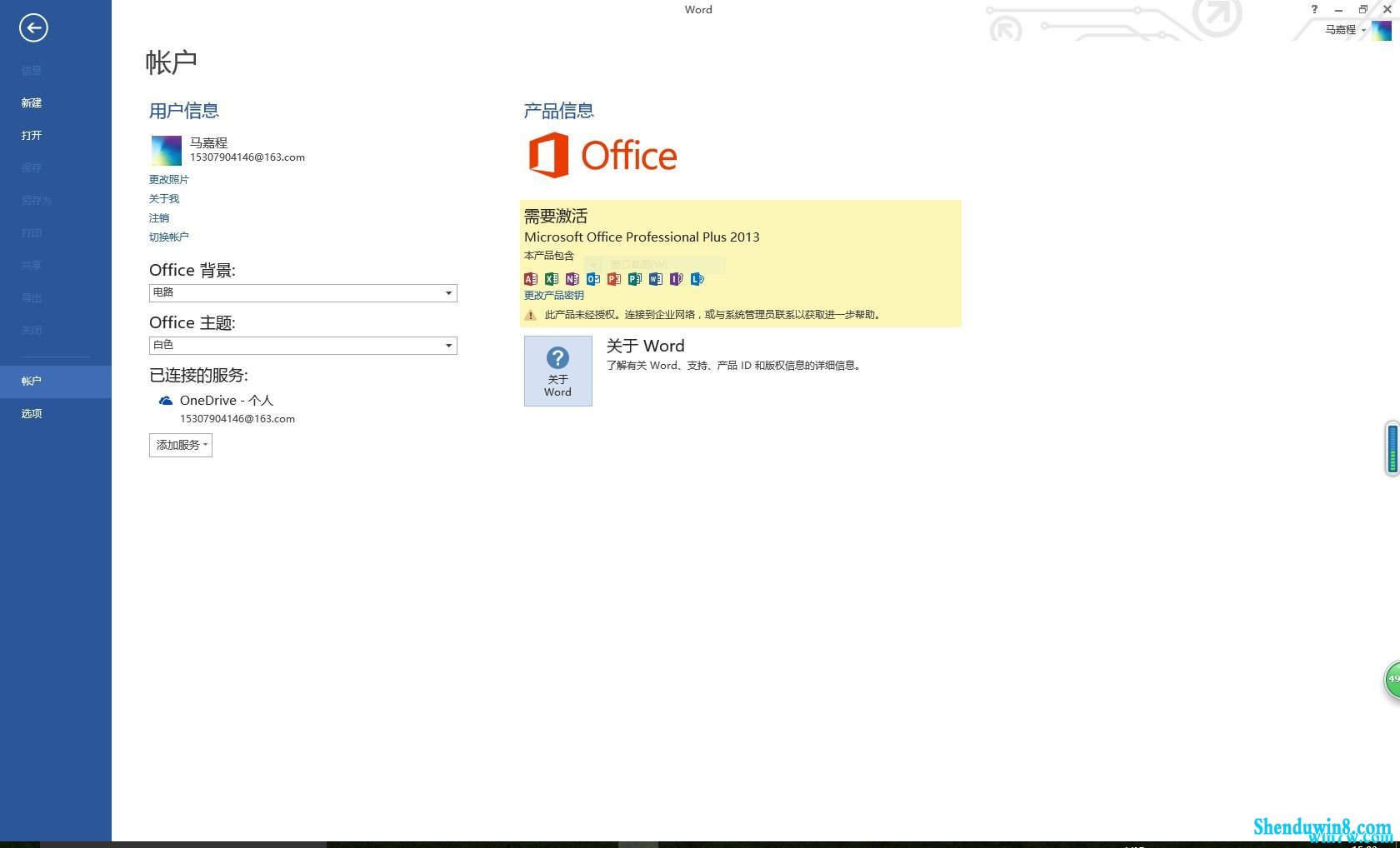Click the email address under OneDrive - 个人

(x=237, y=419)
